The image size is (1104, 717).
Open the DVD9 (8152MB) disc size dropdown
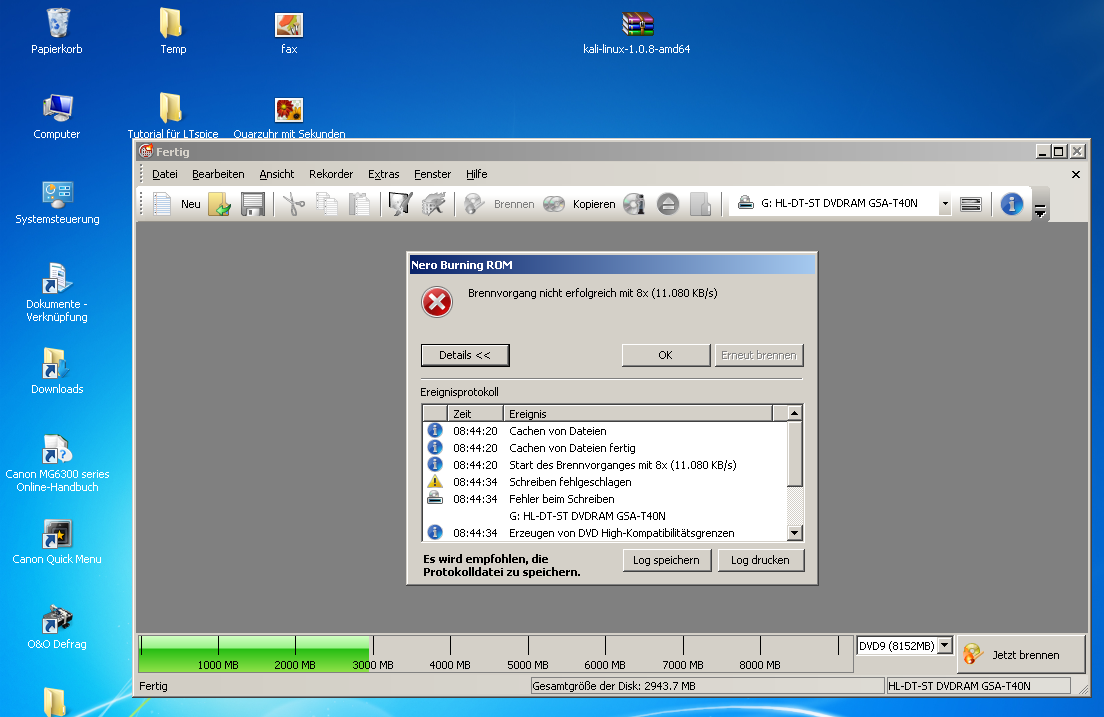[x=945, y=645]
